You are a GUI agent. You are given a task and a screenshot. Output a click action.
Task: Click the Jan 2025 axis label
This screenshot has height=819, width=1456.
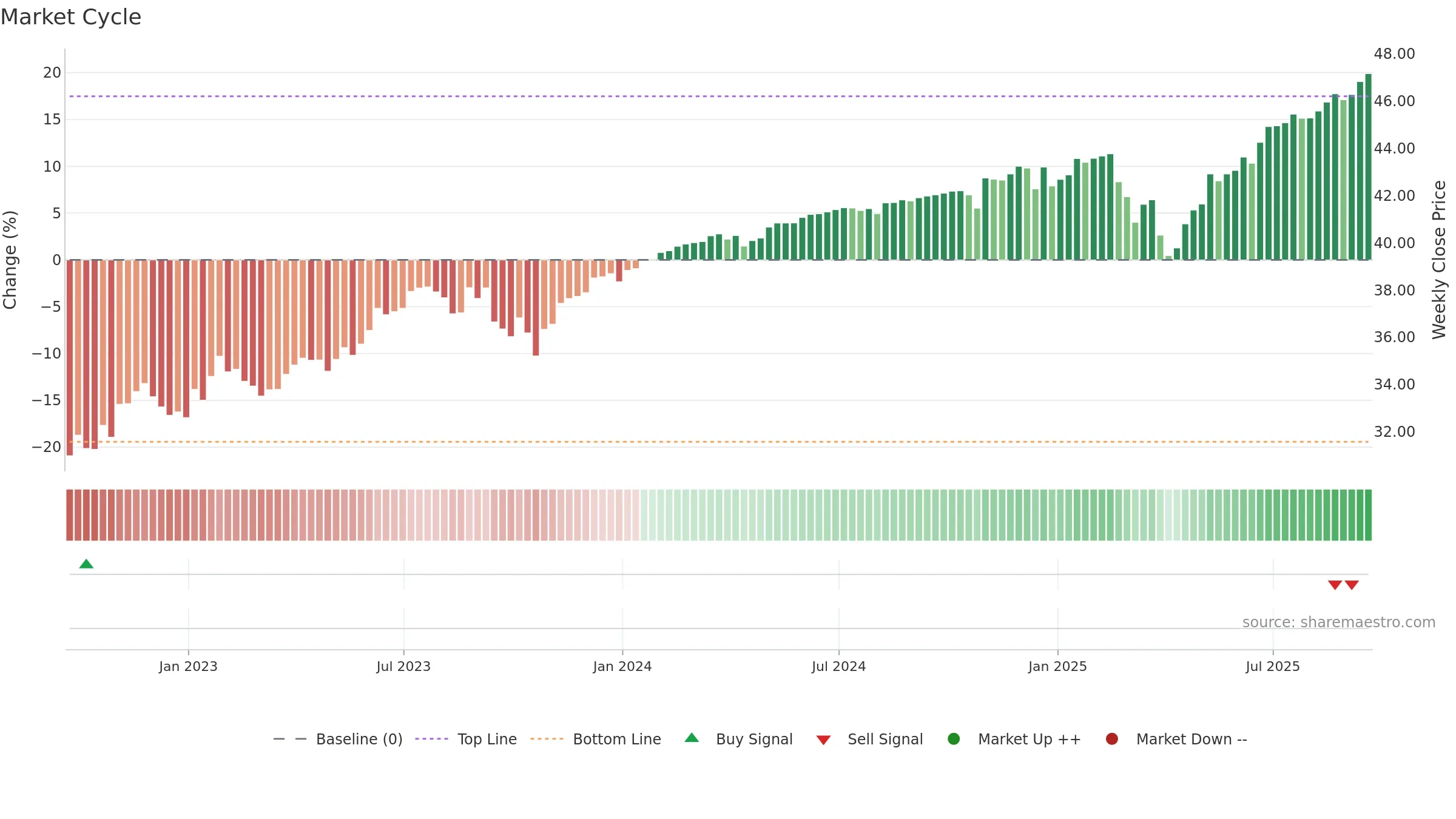pyautogui.click(x=1057, y=666)
